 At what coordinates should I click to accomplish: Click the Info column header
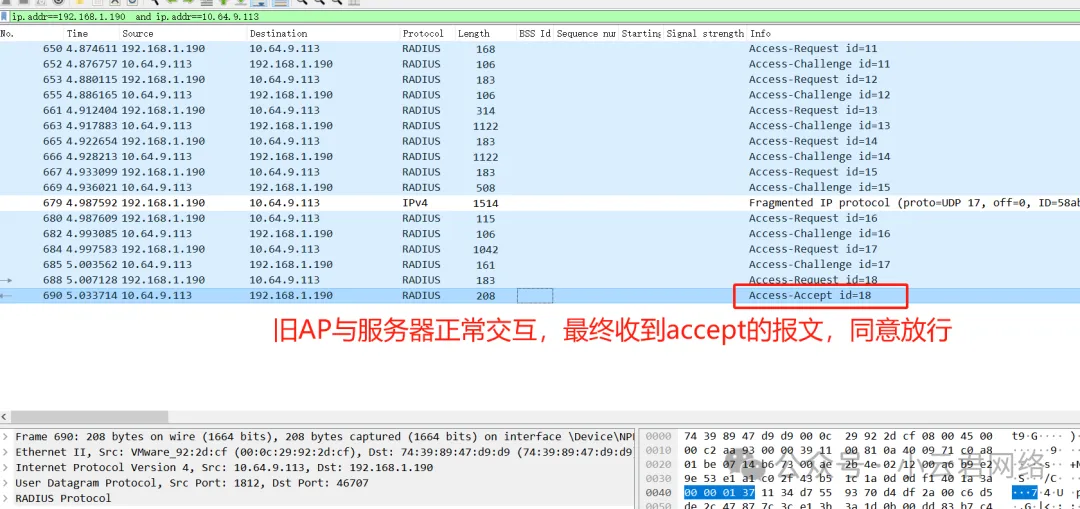pyautogui.click(x=760, y=34)
